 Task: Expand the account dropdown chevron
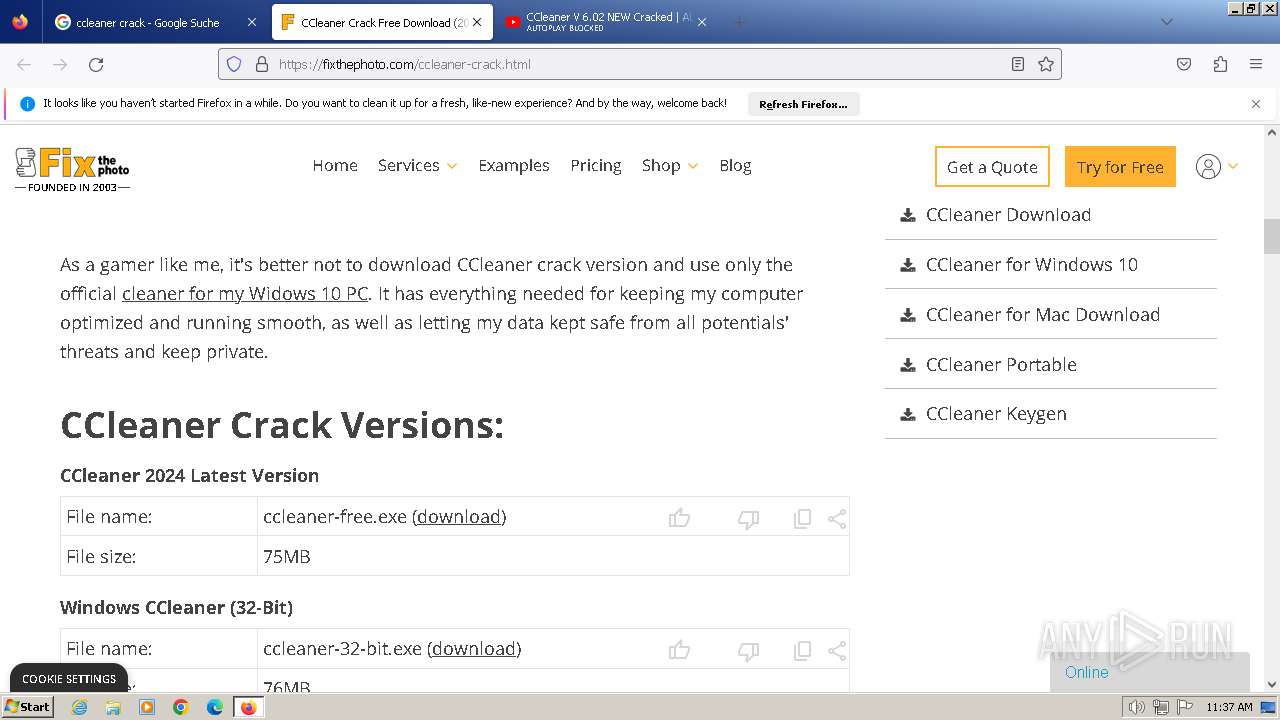[1233, 166]
